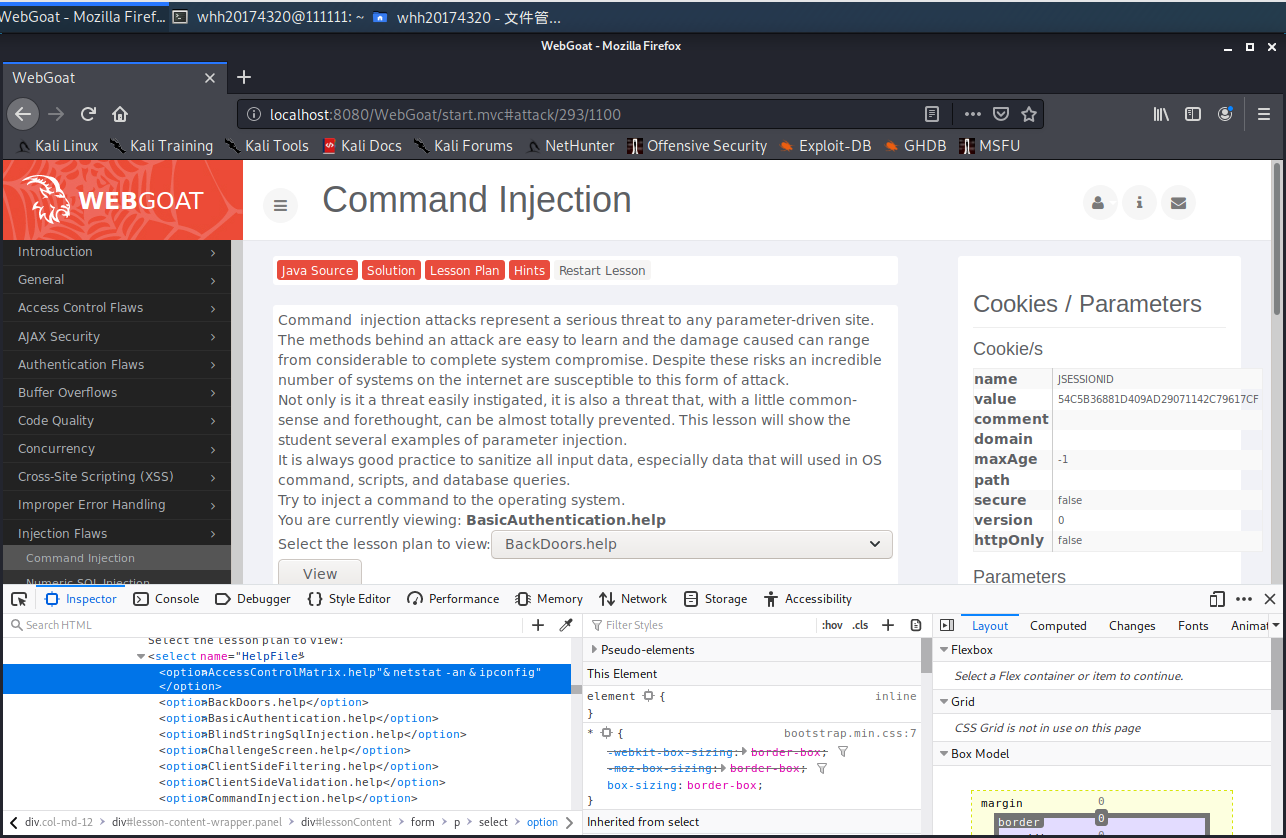
Task: Expand the Cross-Site Scripting (XSS) category
Action: pyautogui.click(x=115, y=477)
